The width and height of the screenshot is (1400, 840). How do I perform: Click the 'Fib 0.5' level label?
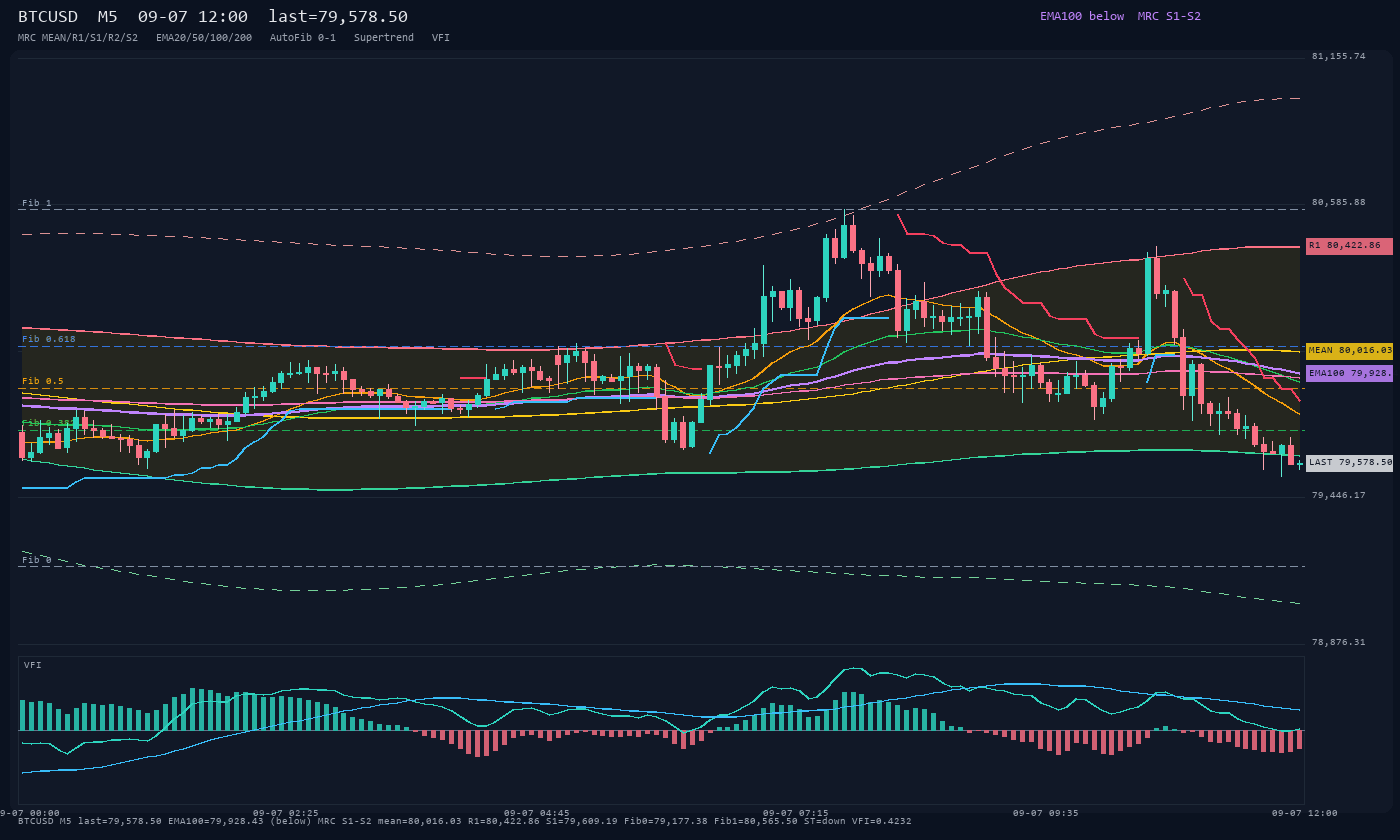(43, 381)
